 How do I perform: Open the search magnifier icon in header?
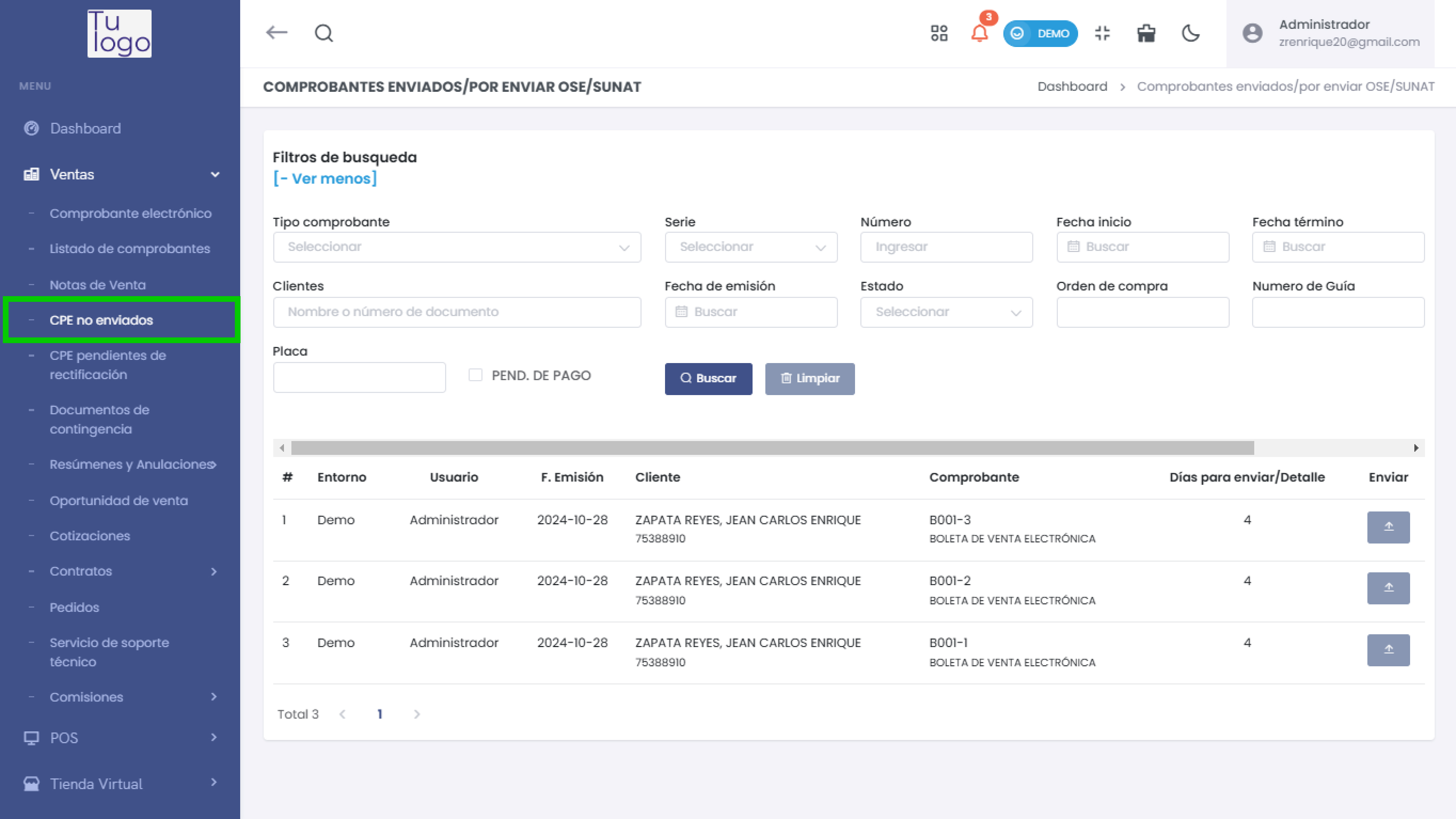tap(324, 33)
